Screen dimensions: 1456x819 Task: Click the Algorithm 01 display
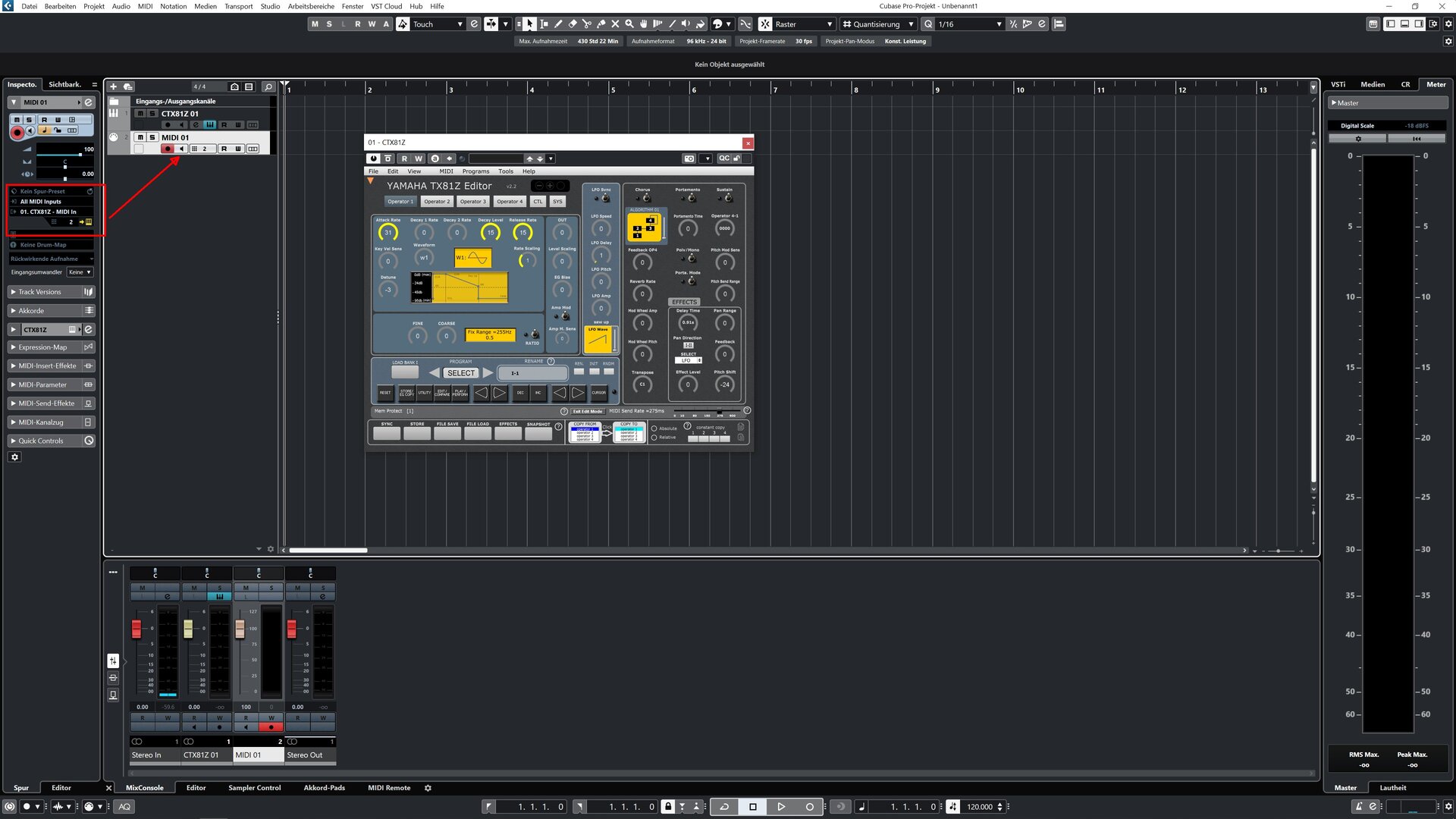tap(645, 227)
